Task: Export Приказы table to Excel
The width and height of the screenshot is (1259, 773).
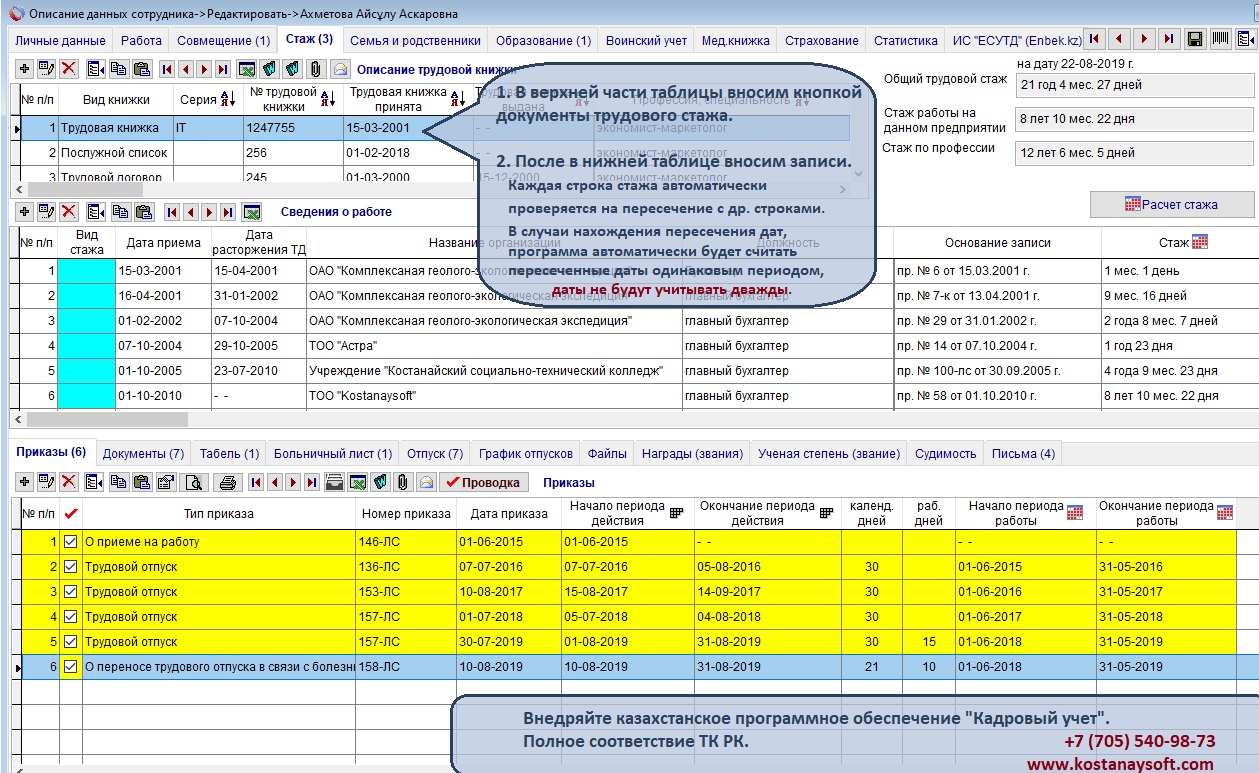Action: [357, 482]
